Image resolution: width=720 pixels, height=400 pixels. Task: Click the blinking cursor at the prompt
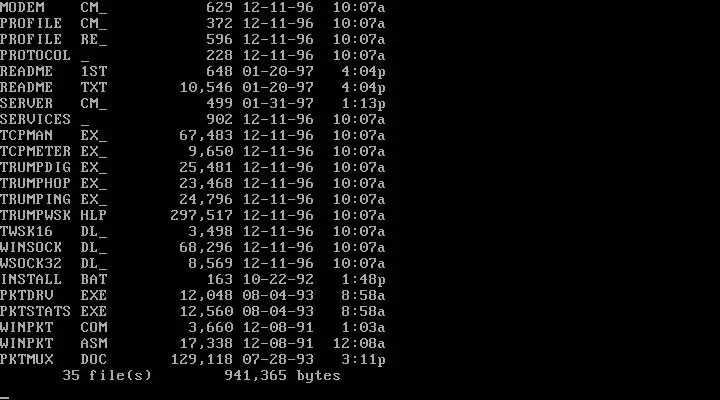pos(4,397)
